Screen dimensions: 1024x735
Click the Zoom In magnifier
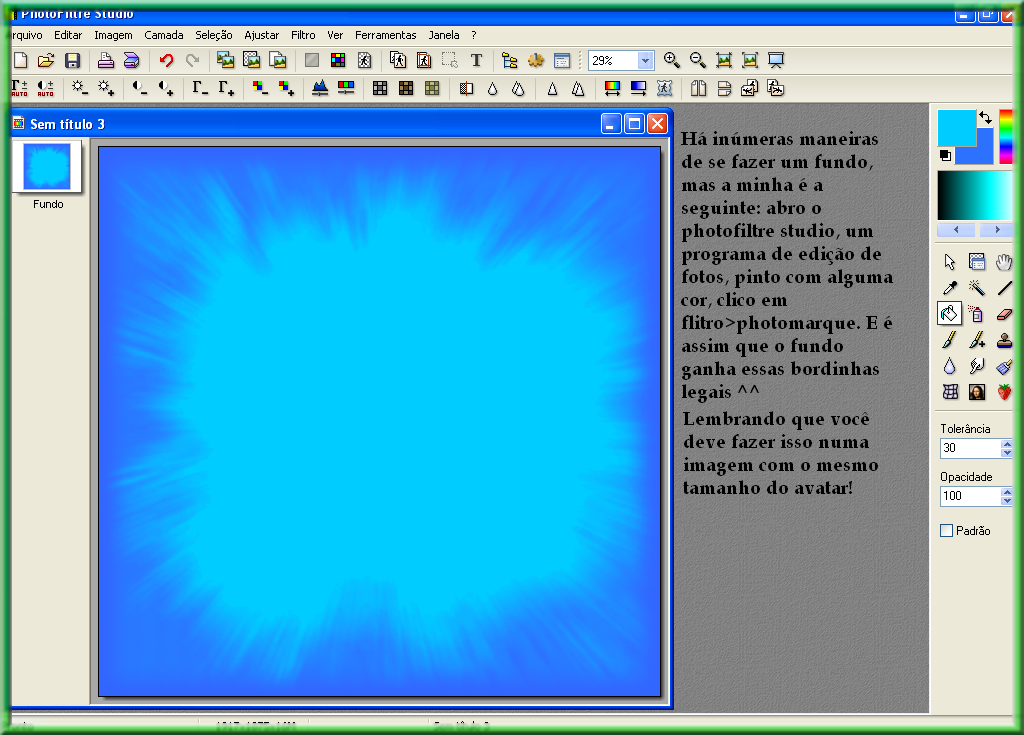tap(671, 61)
